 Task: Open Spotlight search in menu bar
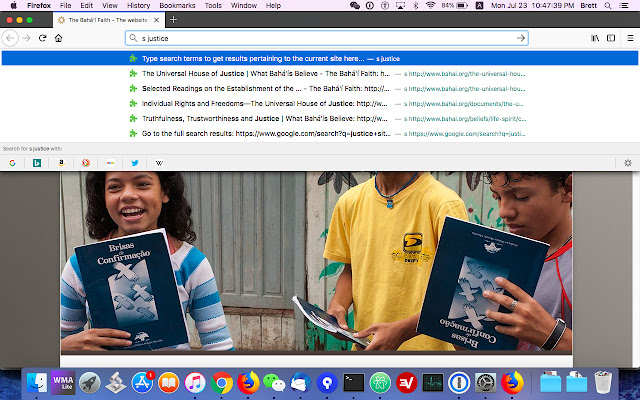pyautogui.click(x=608, y=5)
